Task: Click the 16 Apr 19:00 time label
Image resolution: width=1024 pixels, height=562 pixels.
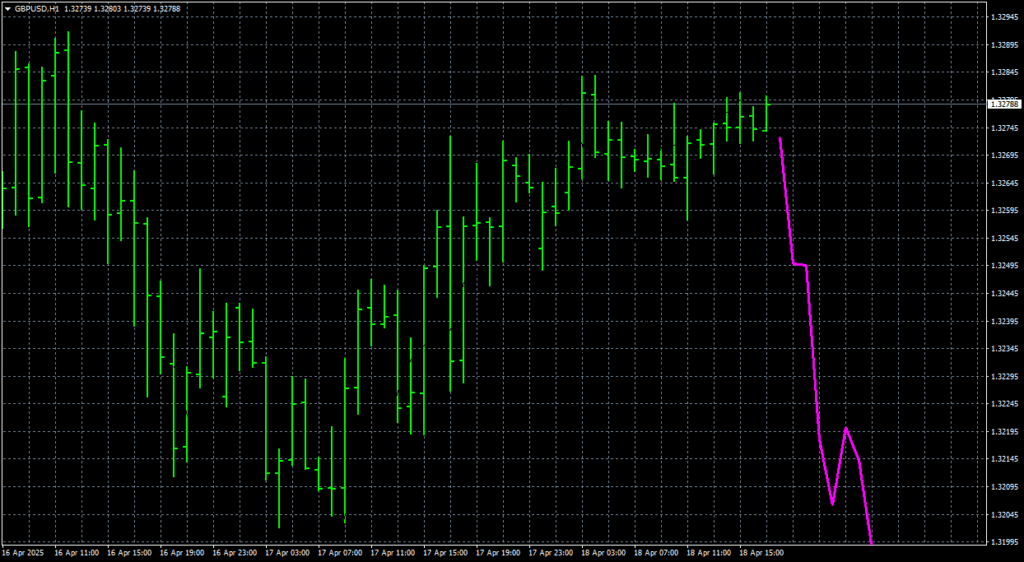Action: pyautogui.click(x=182, y=553)
